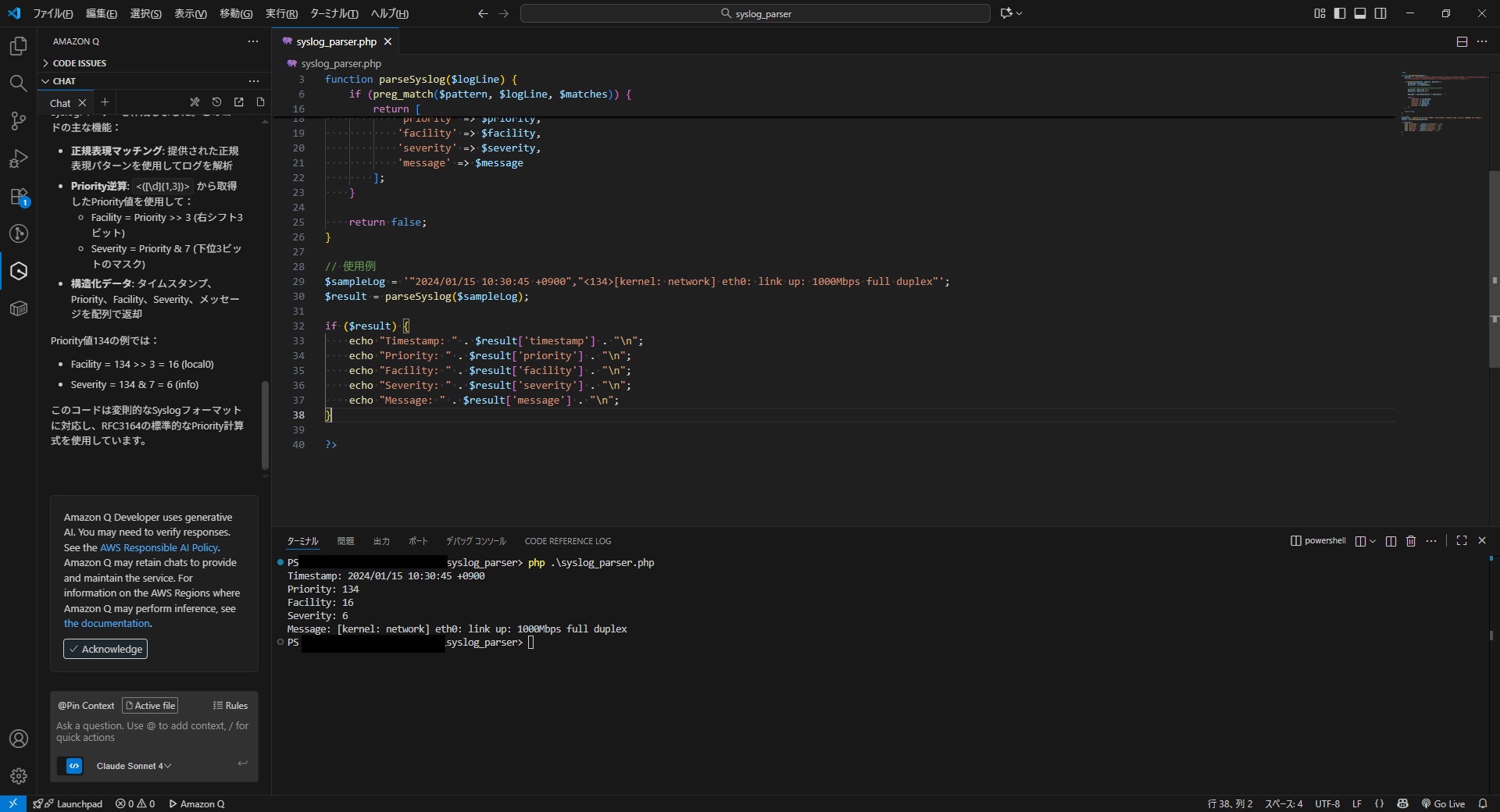Kill the terminal with trash icon
This screenshot has width=1500, height=812.
point(1411,541)
